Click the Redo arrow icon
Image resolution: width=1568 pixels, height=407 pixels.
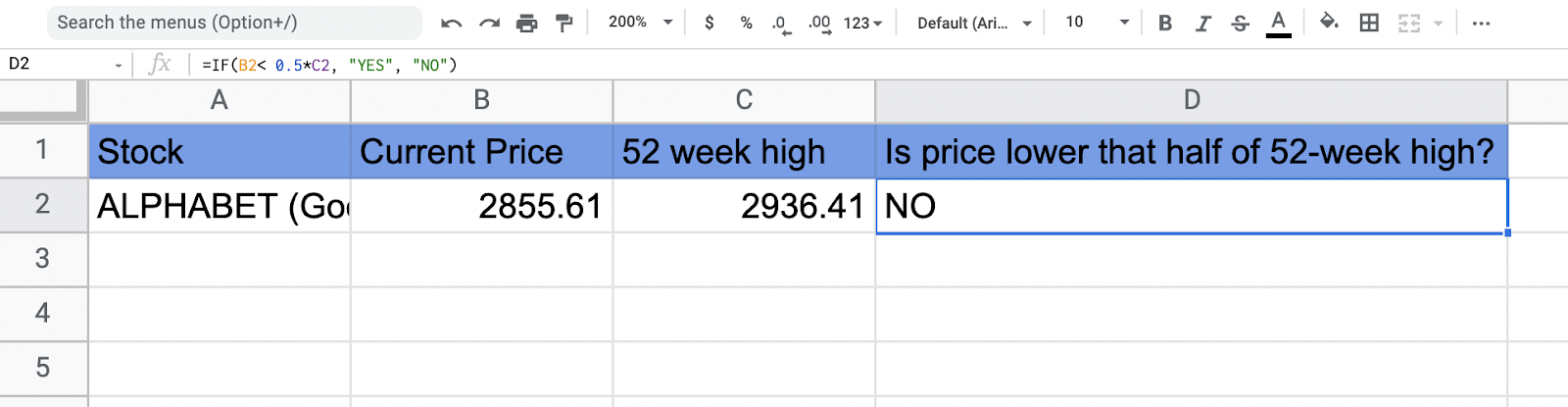[489, 24]
